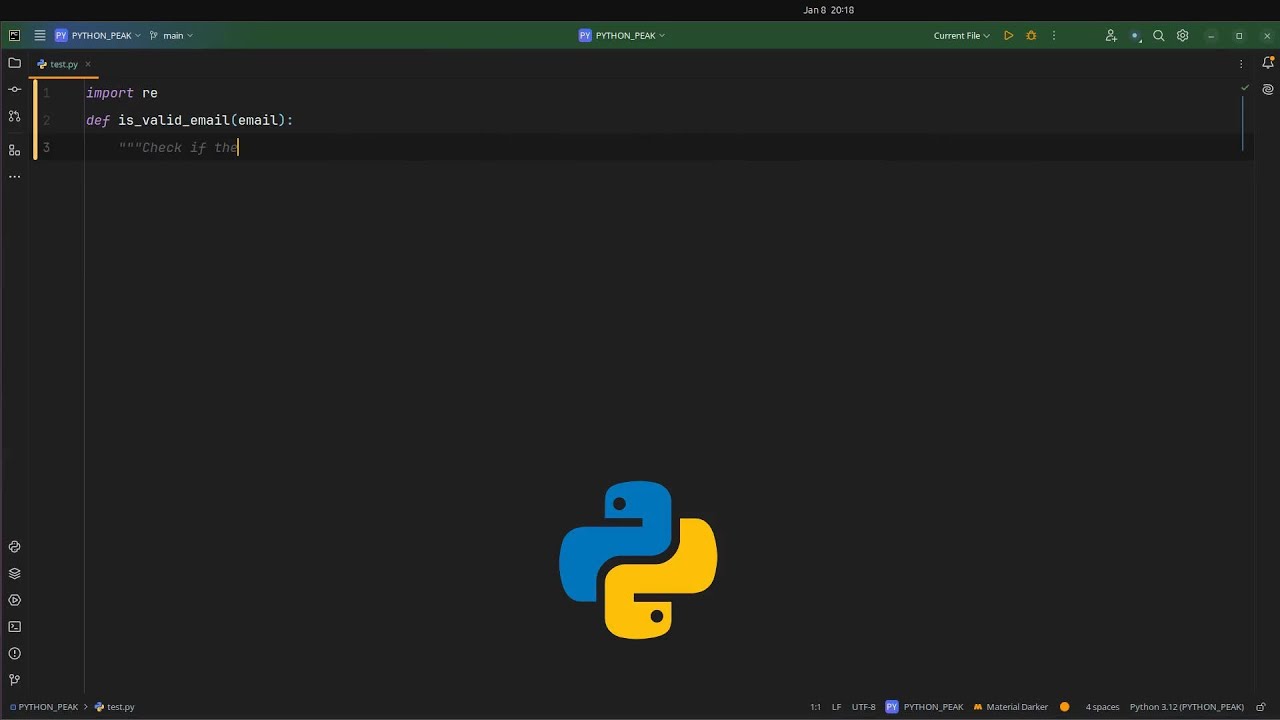The width and height of the screenshot is (1280, 720).
Task: Open the Git tool window at sidebar bottom
Action: pyautogui.click(x=14, y=680)
